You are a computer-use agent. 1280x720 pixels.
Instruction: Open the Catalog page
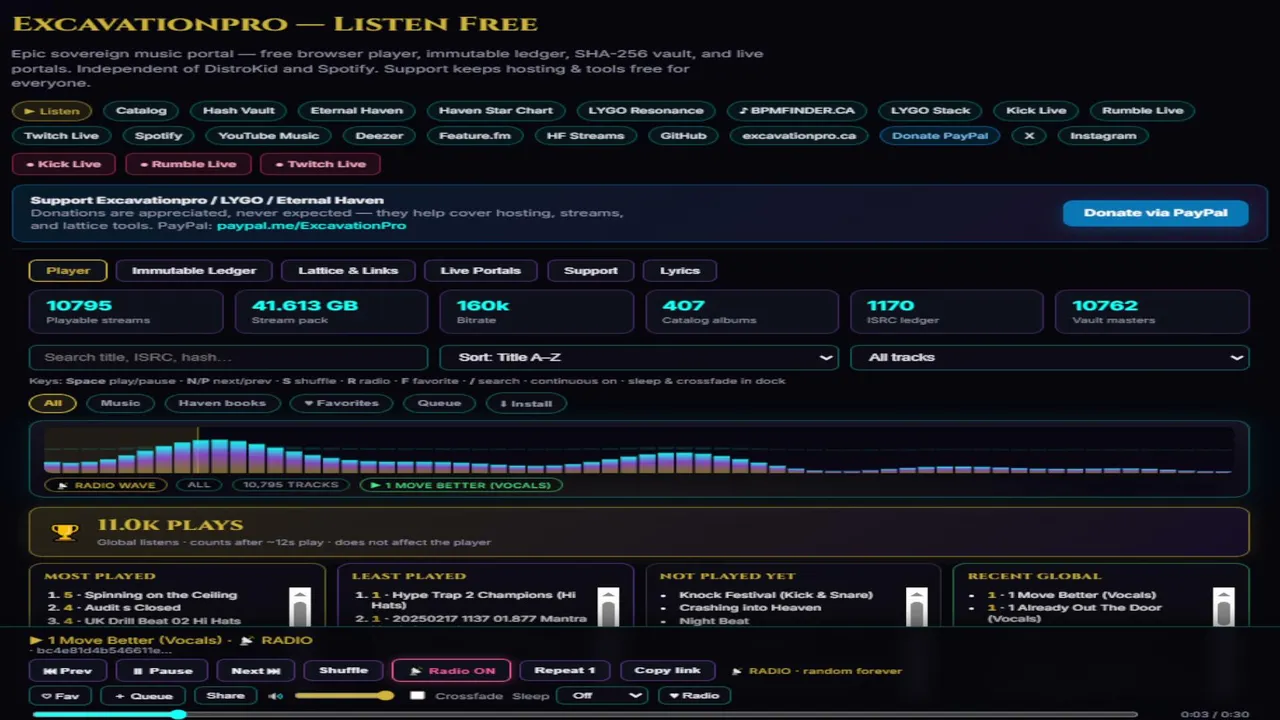[141, 111]
